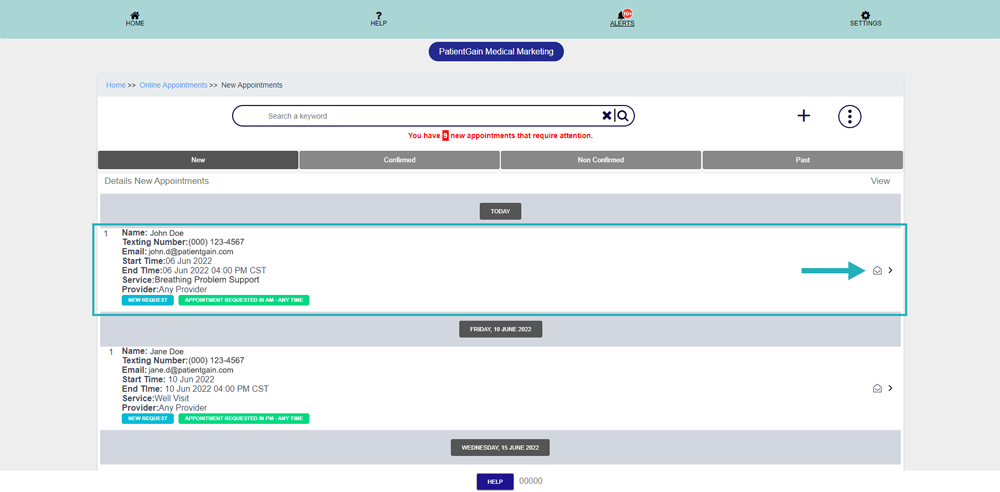
Task: Click the View link
Action: 880,181
